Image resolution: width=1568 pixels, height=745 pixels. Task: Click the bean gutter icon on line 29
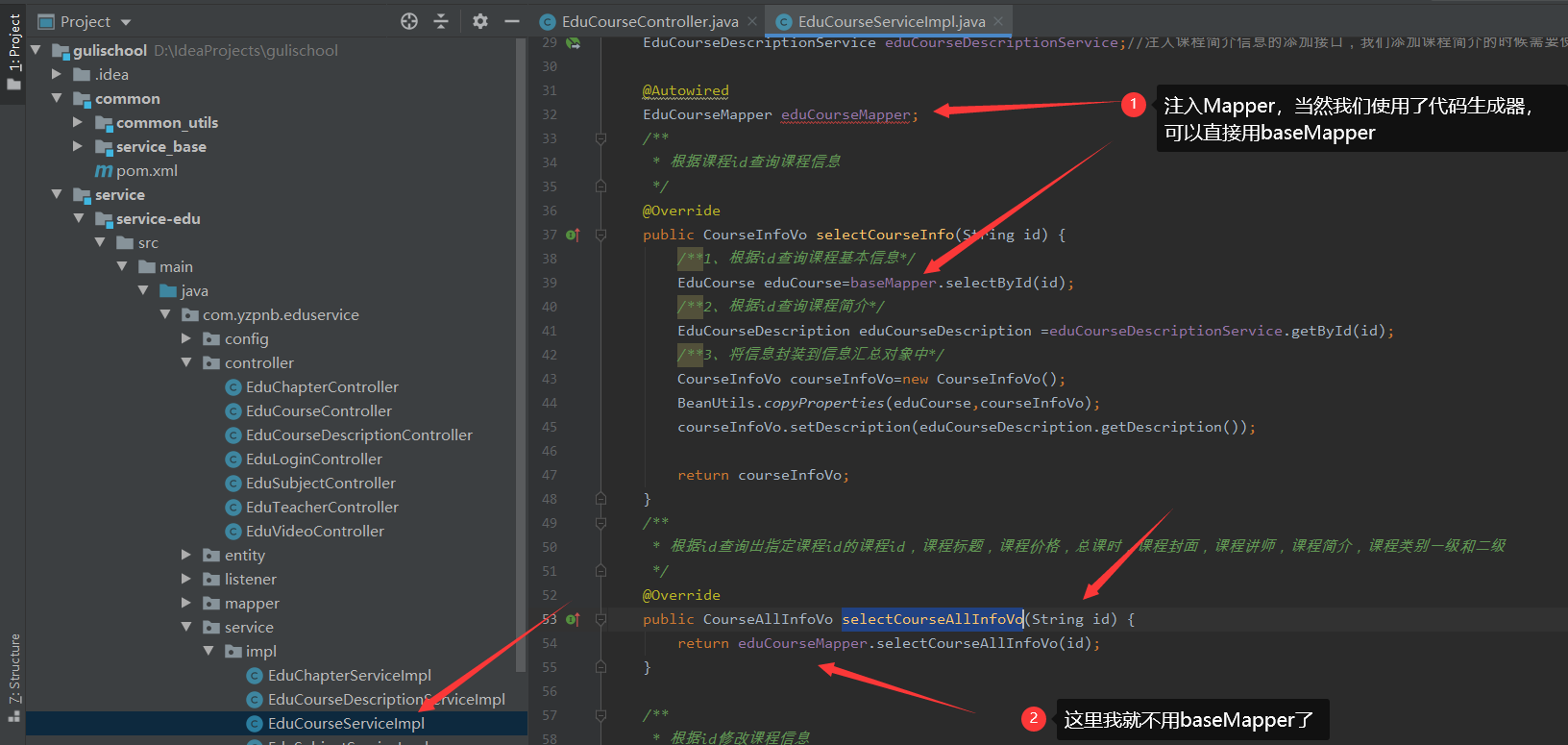click(574, 43)
